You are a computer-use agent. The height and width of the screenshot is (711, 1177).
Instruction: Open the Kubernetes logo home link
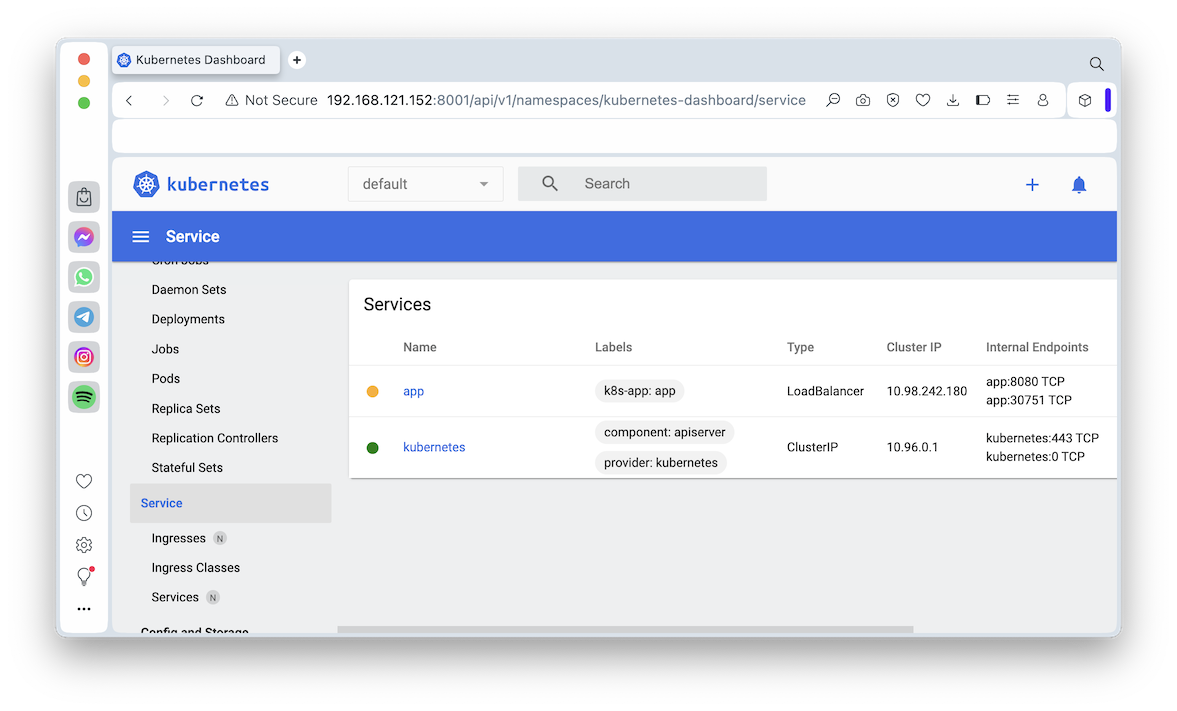click(201, 184)
